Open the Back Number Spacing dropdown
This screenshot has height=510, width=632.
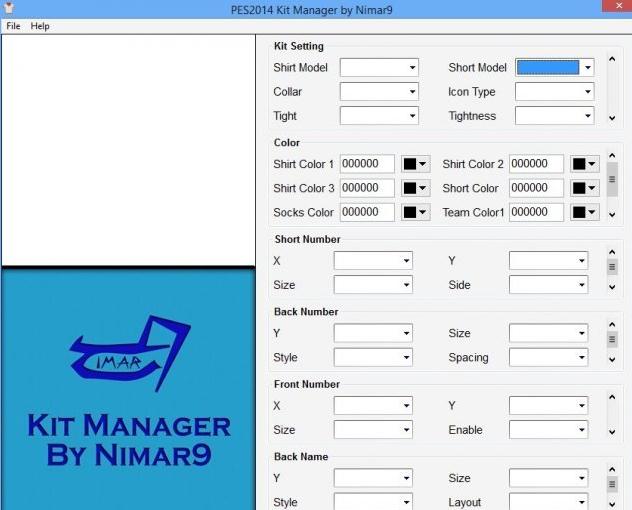click(548, 358)
